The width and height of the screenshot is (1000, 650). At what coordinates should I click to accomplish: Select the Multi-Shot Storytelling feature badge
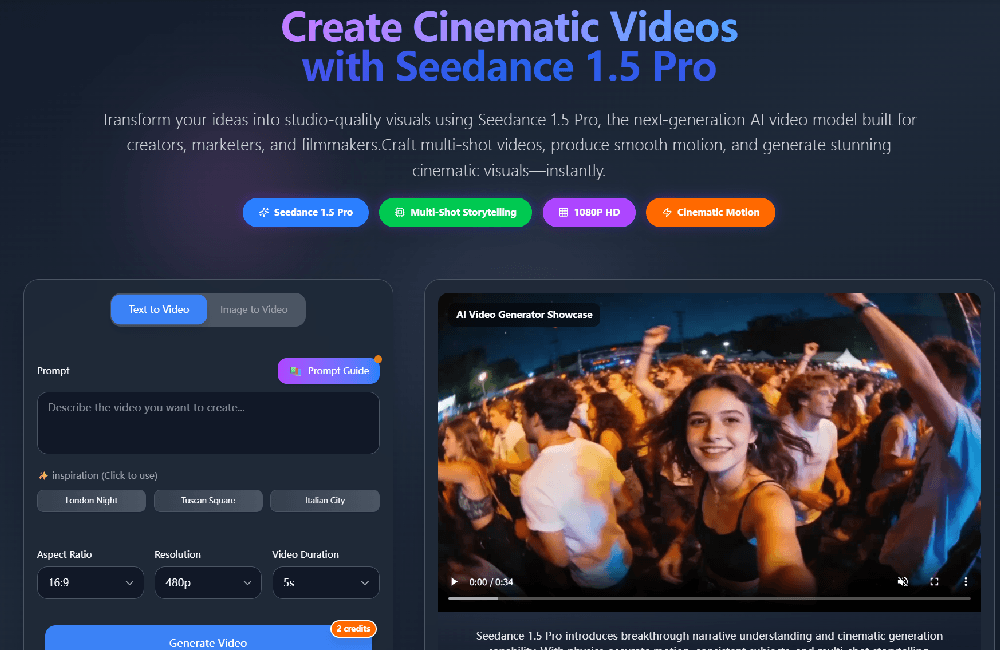(x=455, y=212)
